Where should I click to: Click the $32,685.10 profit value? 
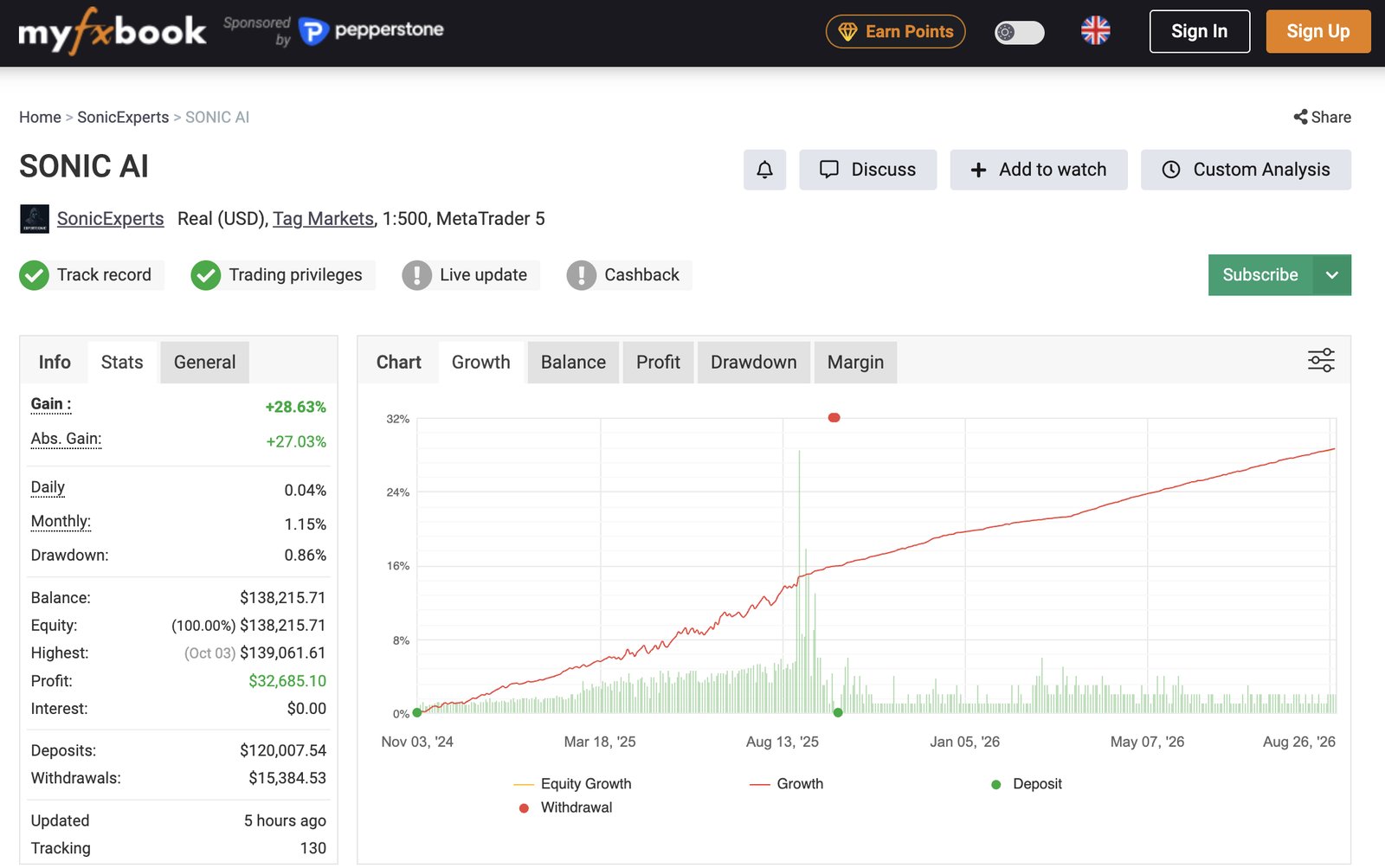point(287,681)
